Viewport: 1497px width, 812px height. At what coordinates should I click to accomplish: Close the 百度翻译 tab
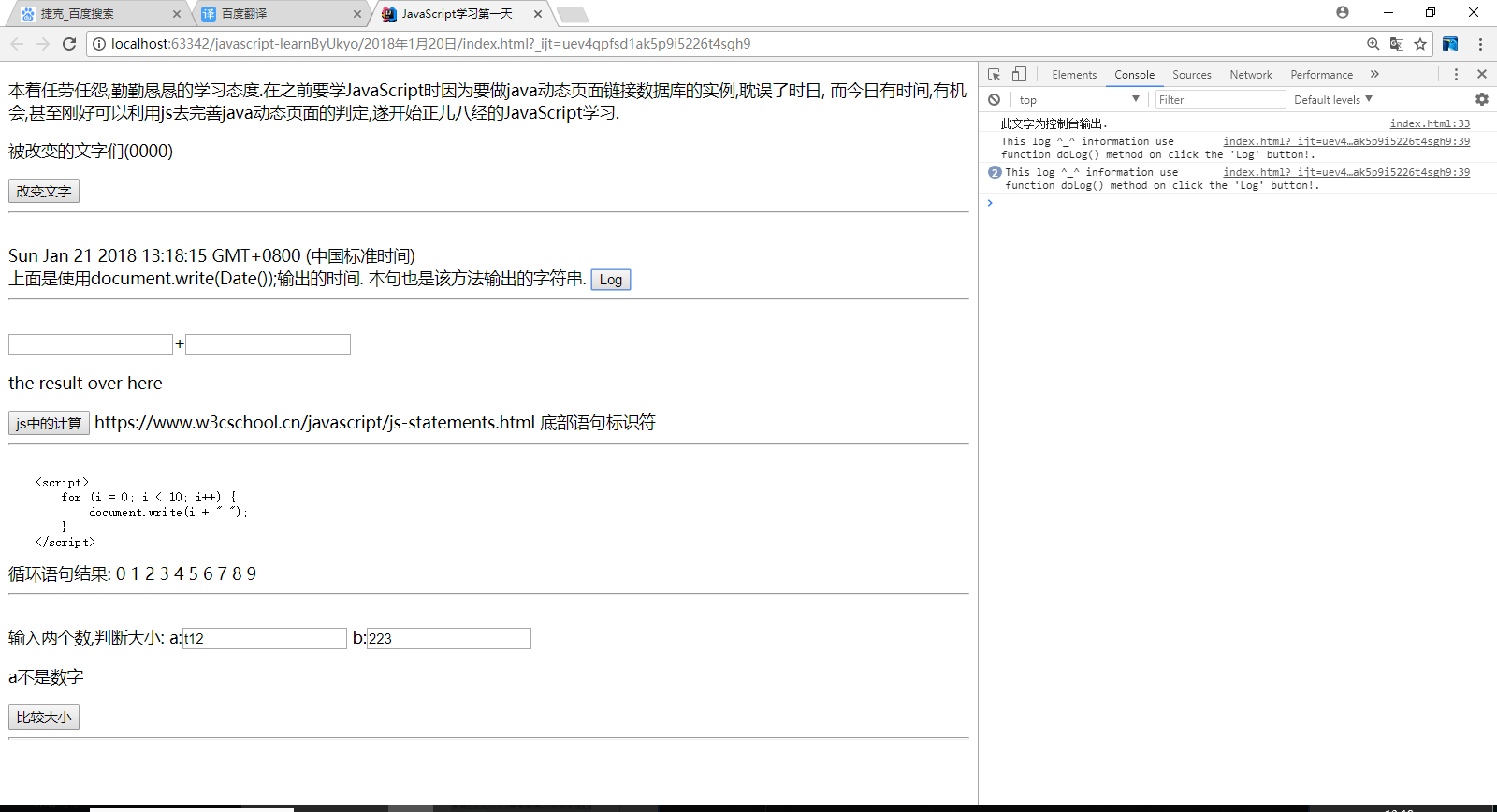(x=357, y=14)
